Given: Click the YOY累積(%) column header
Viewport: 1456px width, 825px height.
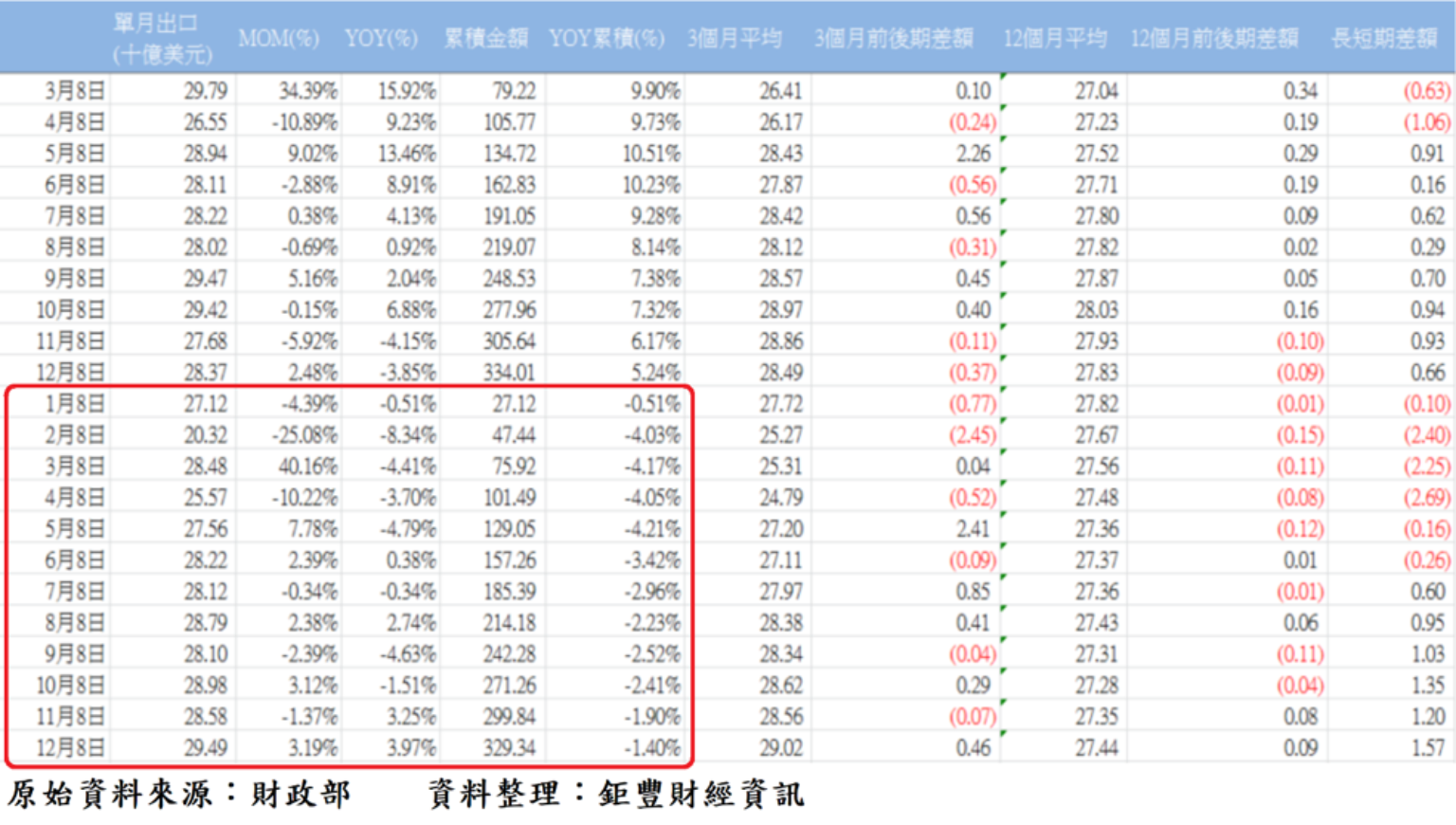Looking at the screenshot, I should [x=607, y=39].
